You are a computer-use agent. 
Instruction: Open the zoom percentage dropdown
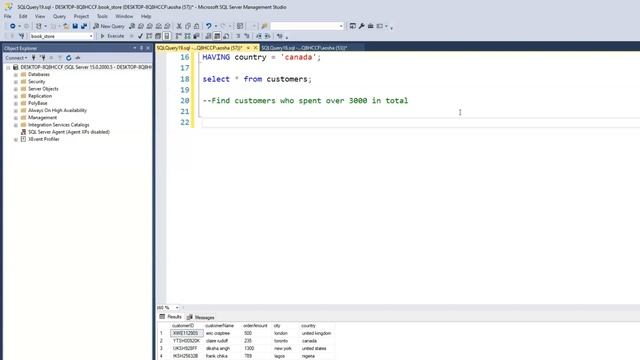click(177, 308)
